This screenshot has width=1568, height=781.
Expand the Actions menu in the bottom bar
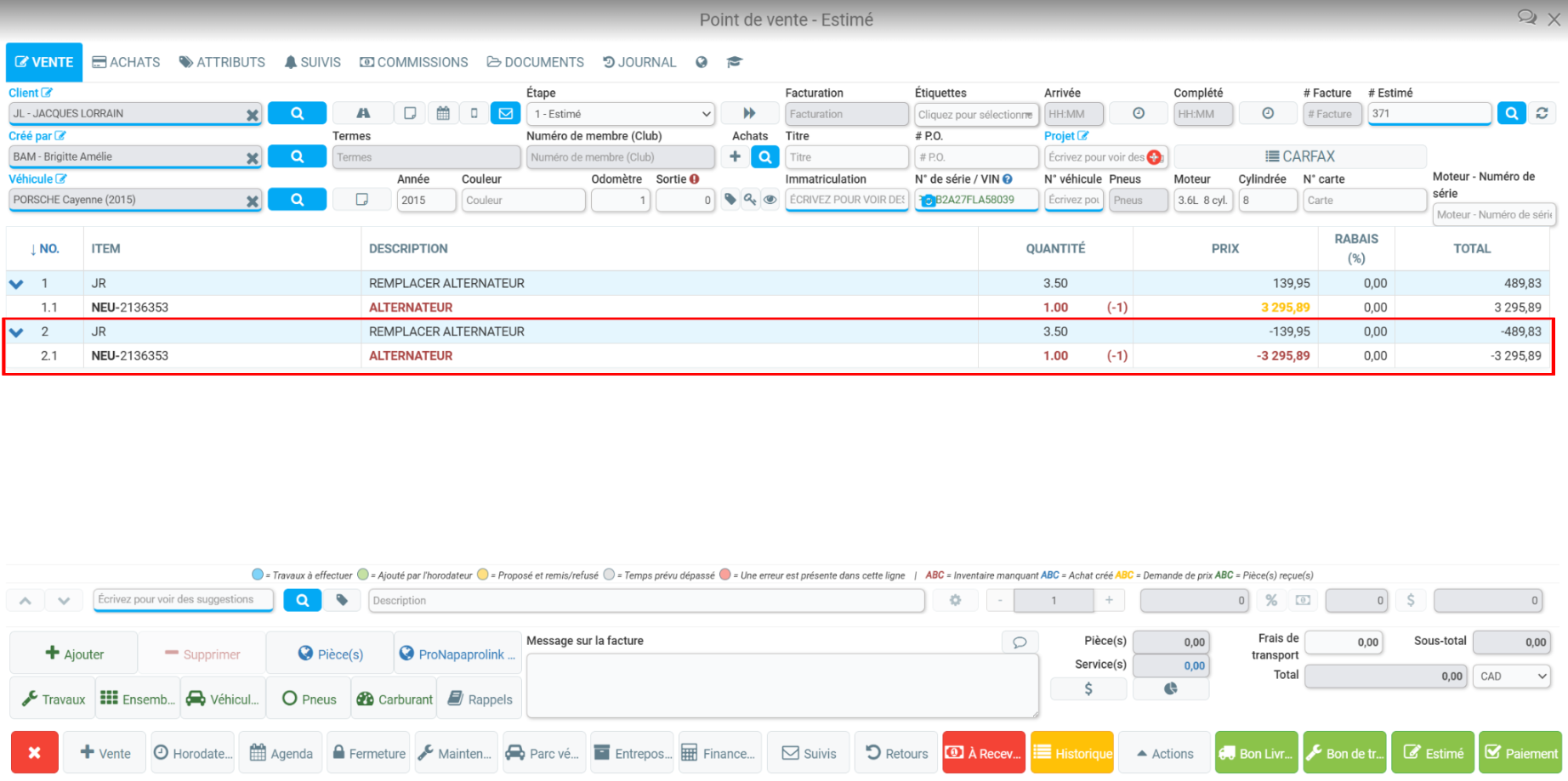[1164, 753]
